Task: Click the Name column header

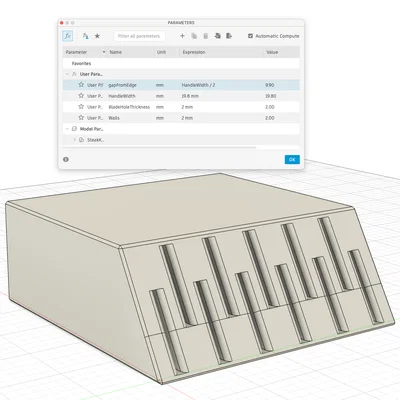Action: coord(116,52)
